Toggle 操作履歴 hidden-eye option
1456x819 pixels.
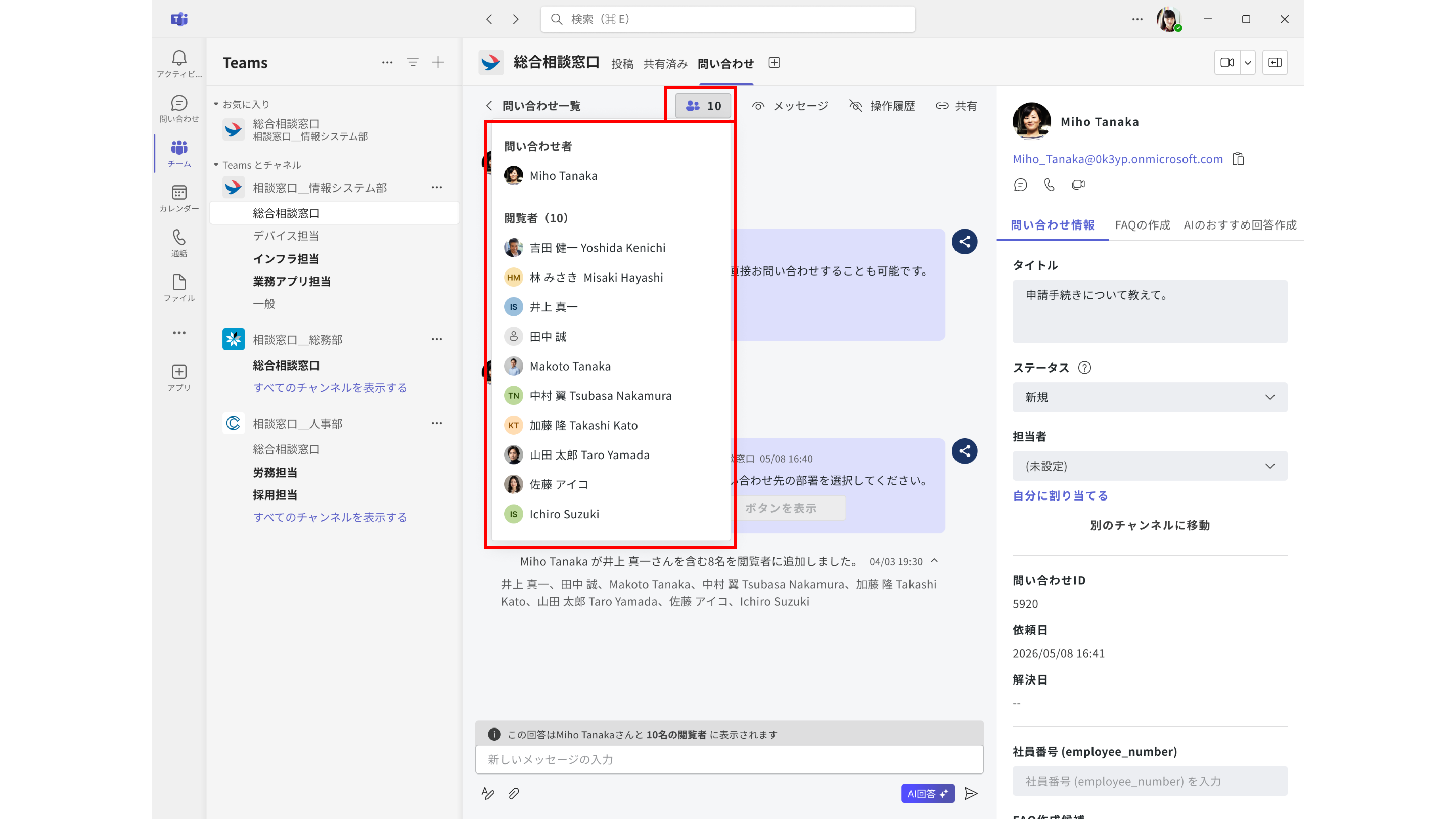pos(882,106)
